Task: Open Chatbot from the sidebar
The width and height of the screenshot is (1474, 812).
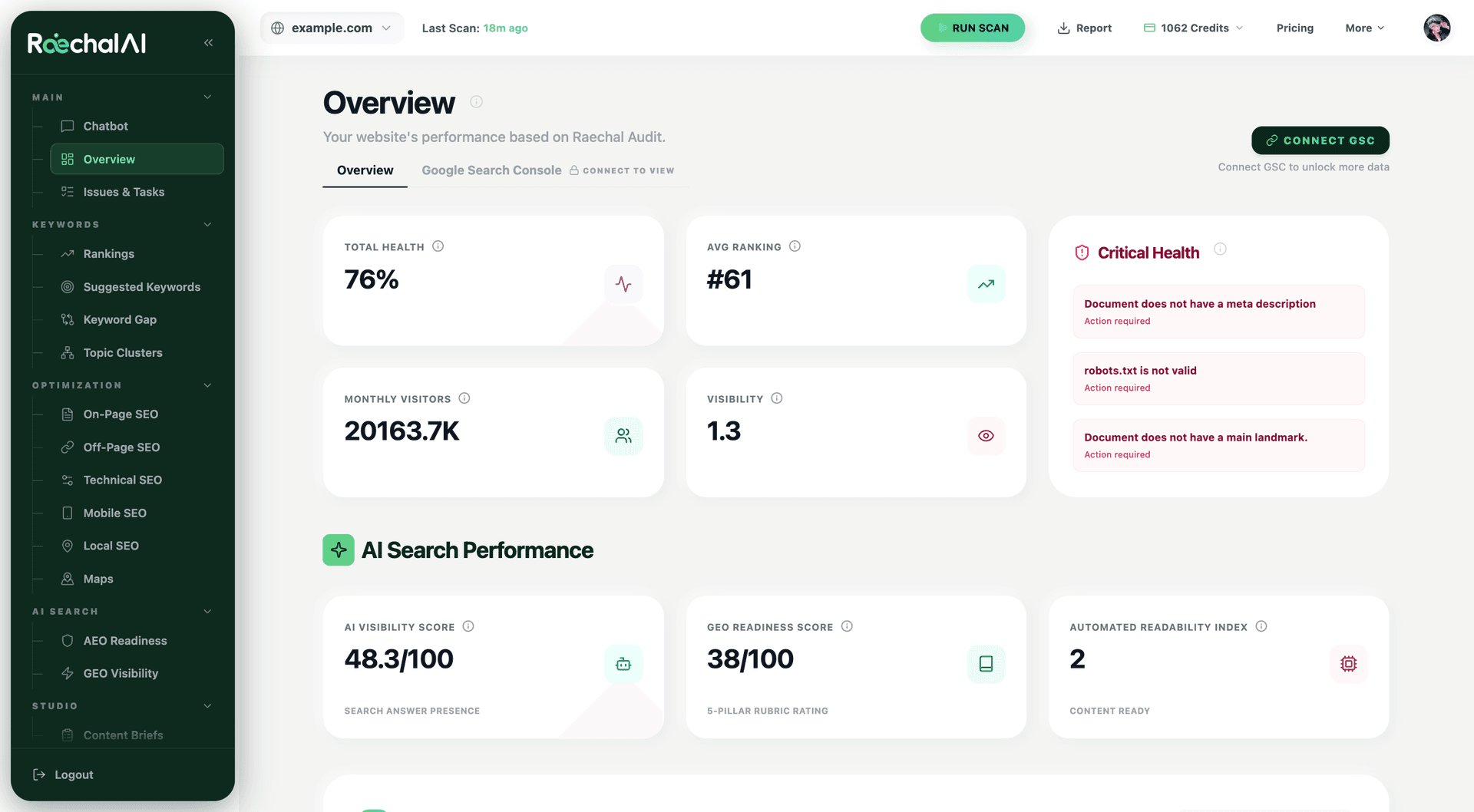Action: click(137, 126)
